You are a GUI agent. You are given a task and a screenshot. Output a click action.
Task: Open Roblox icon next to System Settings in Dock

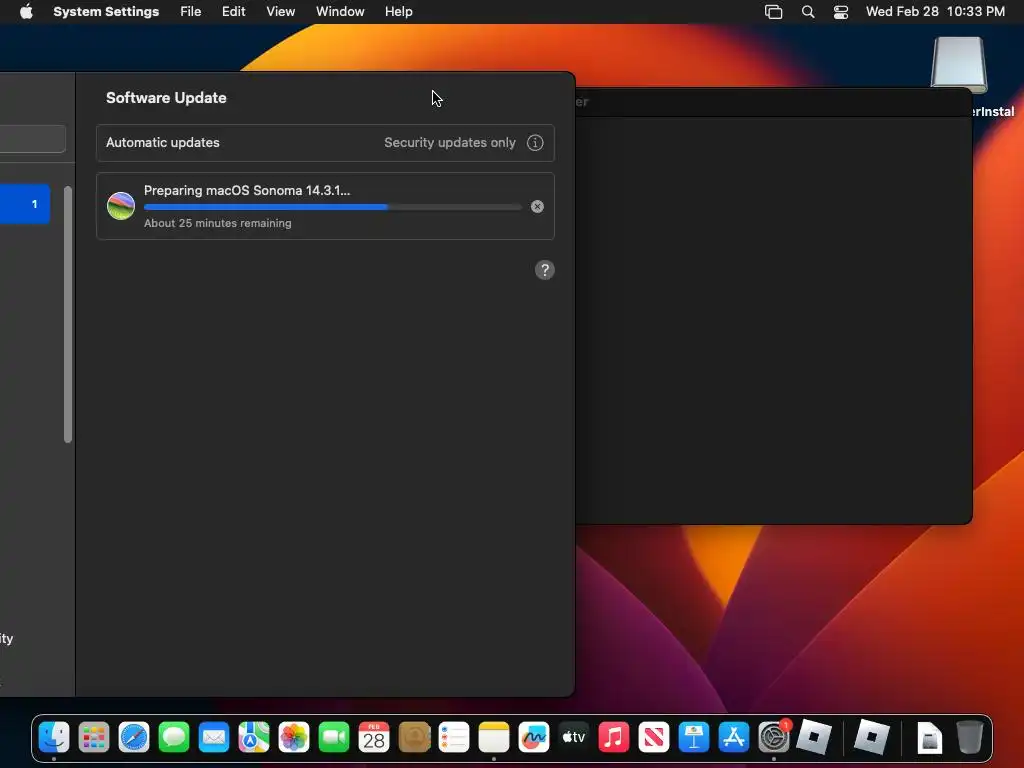(x=814, y=738)
